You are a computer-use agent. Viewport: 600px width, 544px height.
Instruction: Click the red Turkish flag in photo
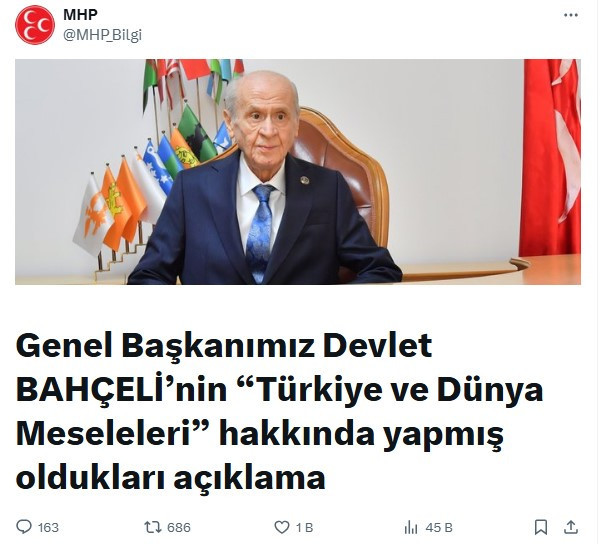pos(550,157)
